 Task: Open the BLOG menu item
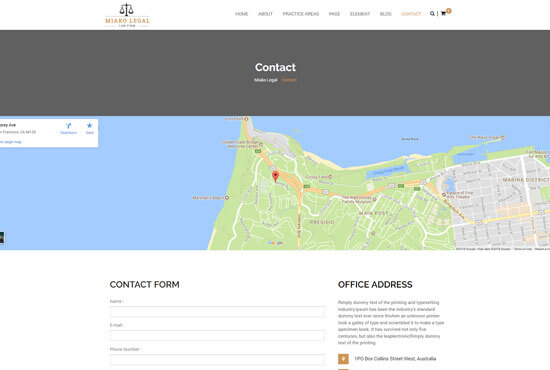pos(385,14)
